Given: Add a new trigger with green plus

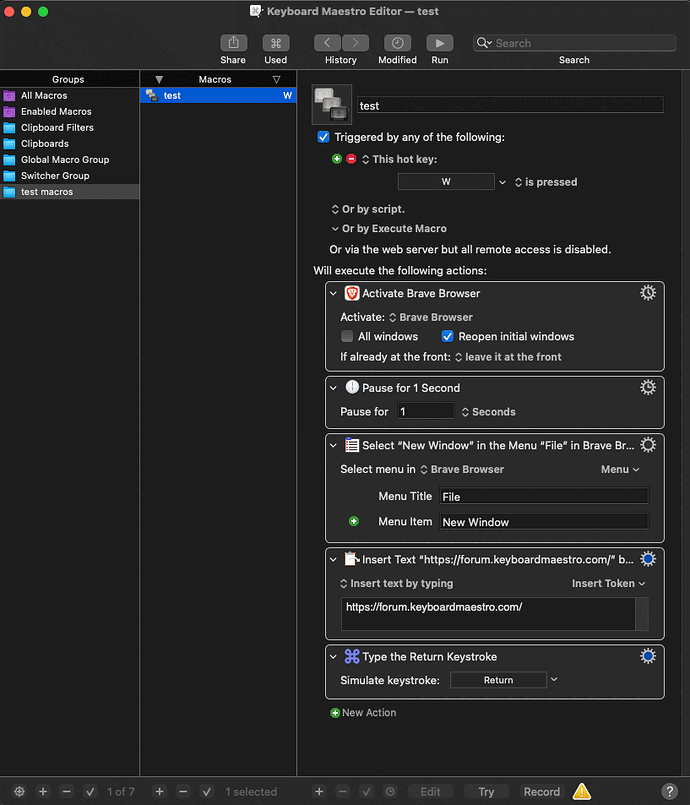Looking at the screenshot, I should (x=337, y=159).
